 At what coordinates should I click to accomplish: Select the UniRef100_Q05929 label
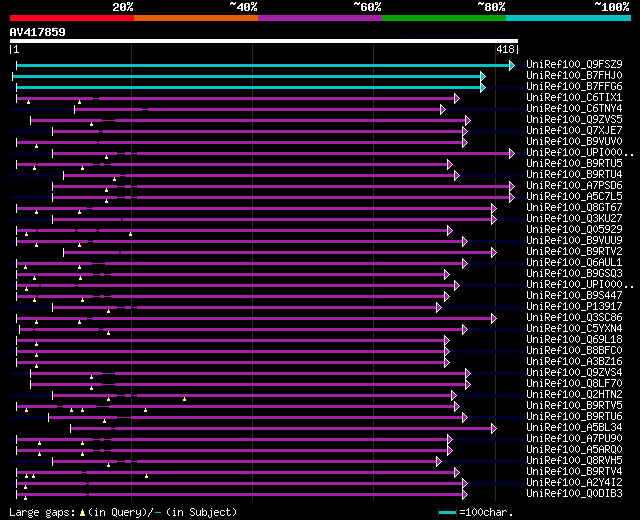pyautogui.click(x=574, y=229)
